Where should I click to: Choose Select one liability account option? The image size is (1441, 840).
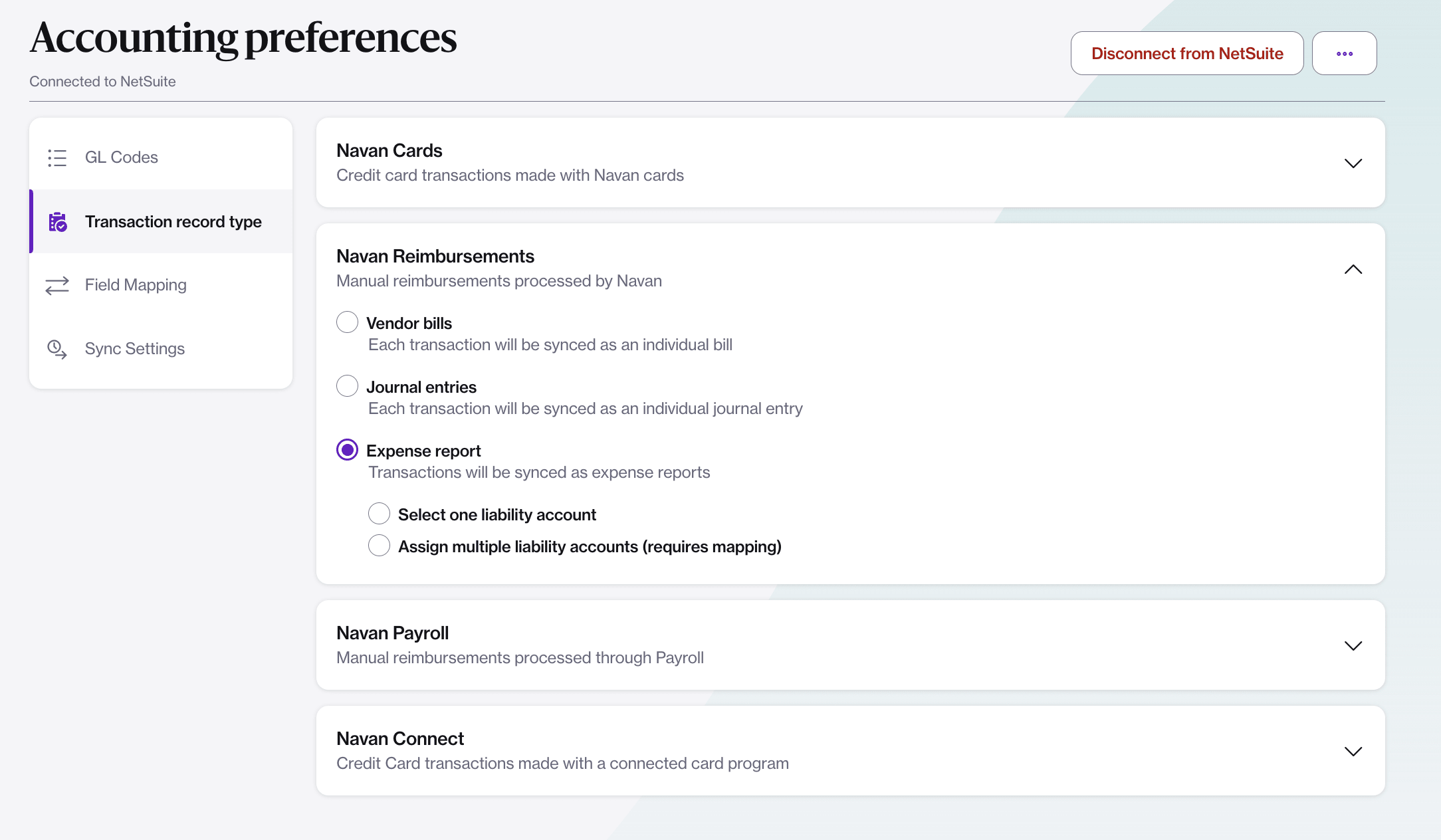point(379,514)
